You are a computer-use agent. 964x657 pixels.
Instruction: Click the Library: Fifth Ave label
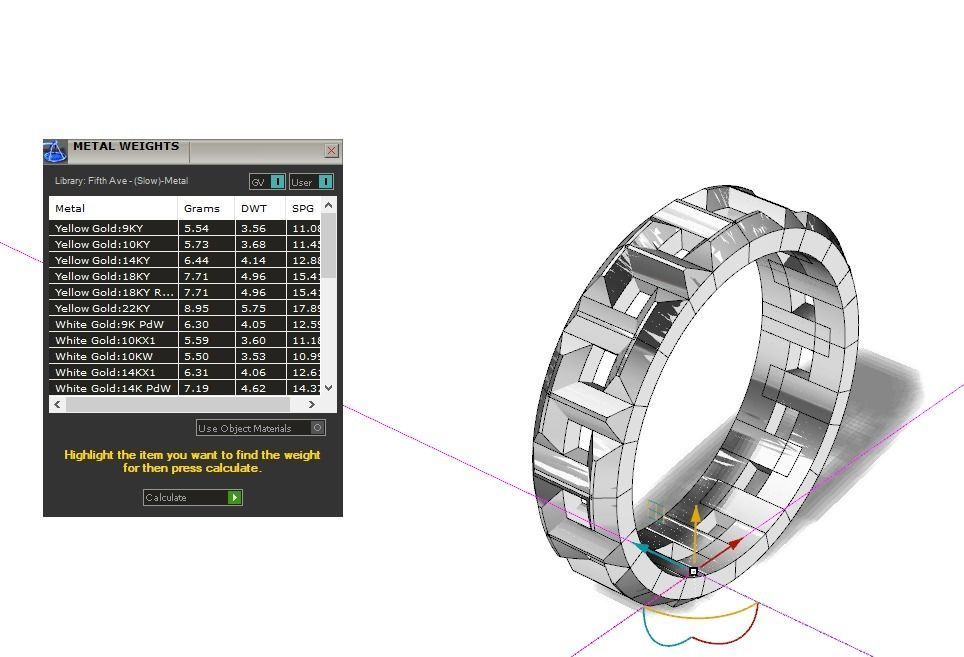[x=121, y=181]
